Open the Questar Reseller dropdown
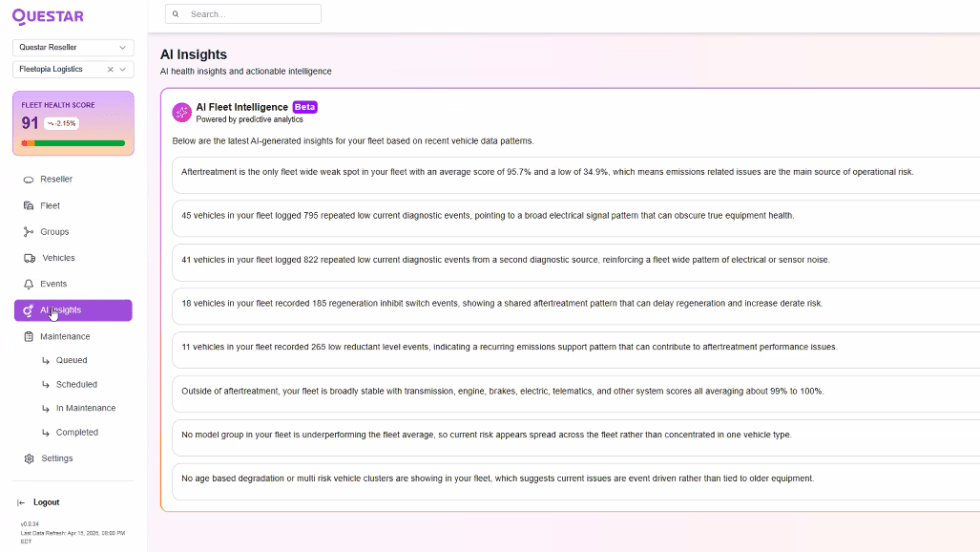 (x=73, y=48)
